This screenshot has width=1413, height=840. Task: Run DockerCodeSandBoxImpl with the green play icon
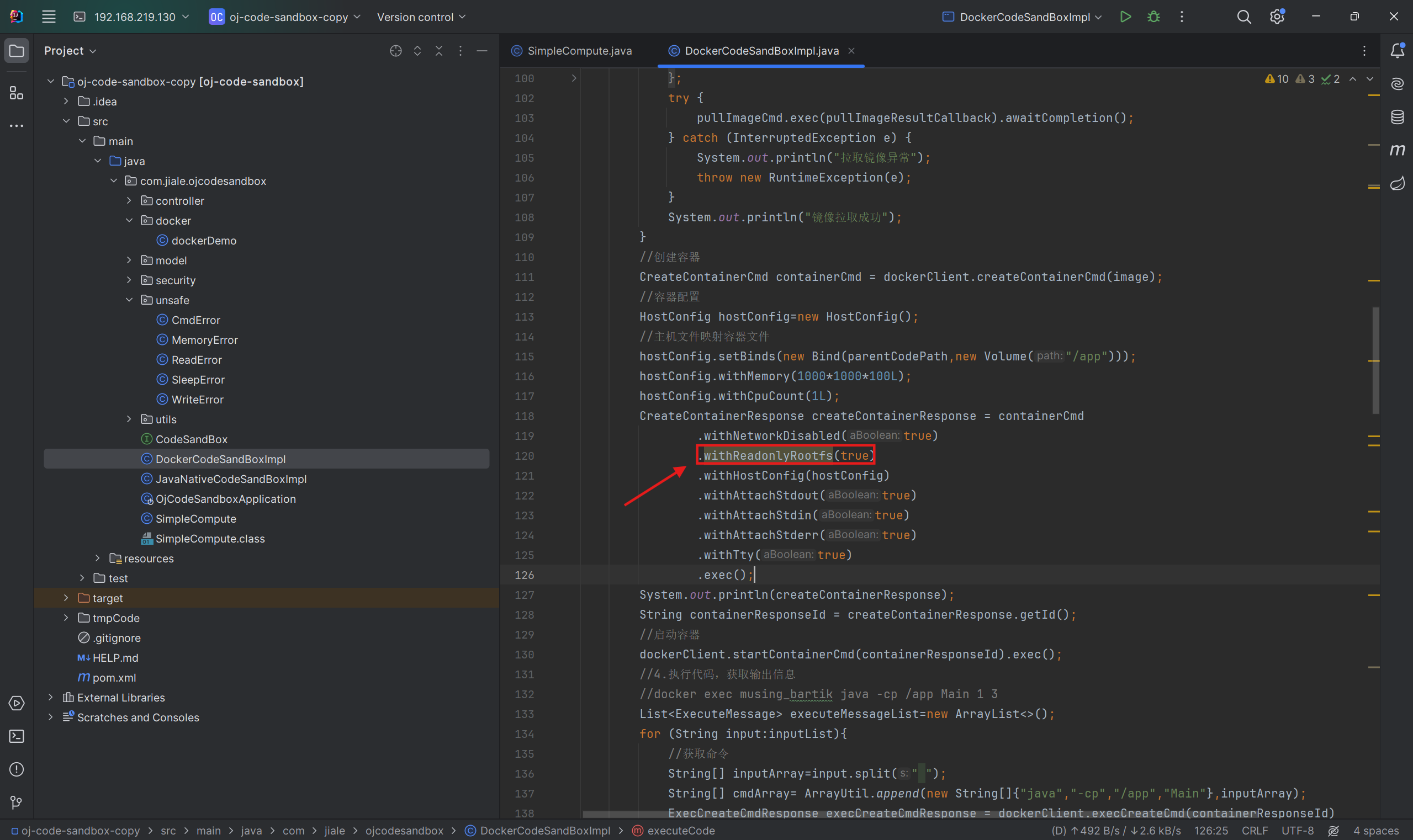tap(1125, 17)
